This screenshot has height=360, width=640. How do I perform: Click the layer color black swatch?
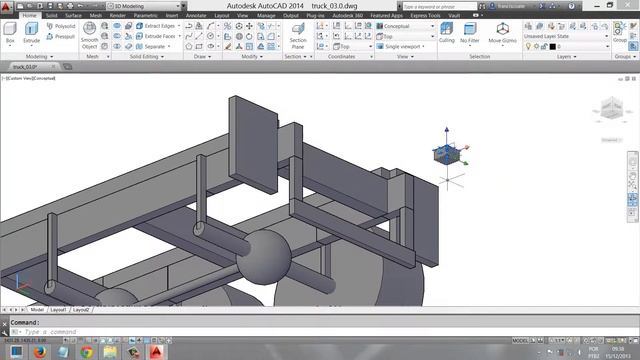click(x=553, y=47)
